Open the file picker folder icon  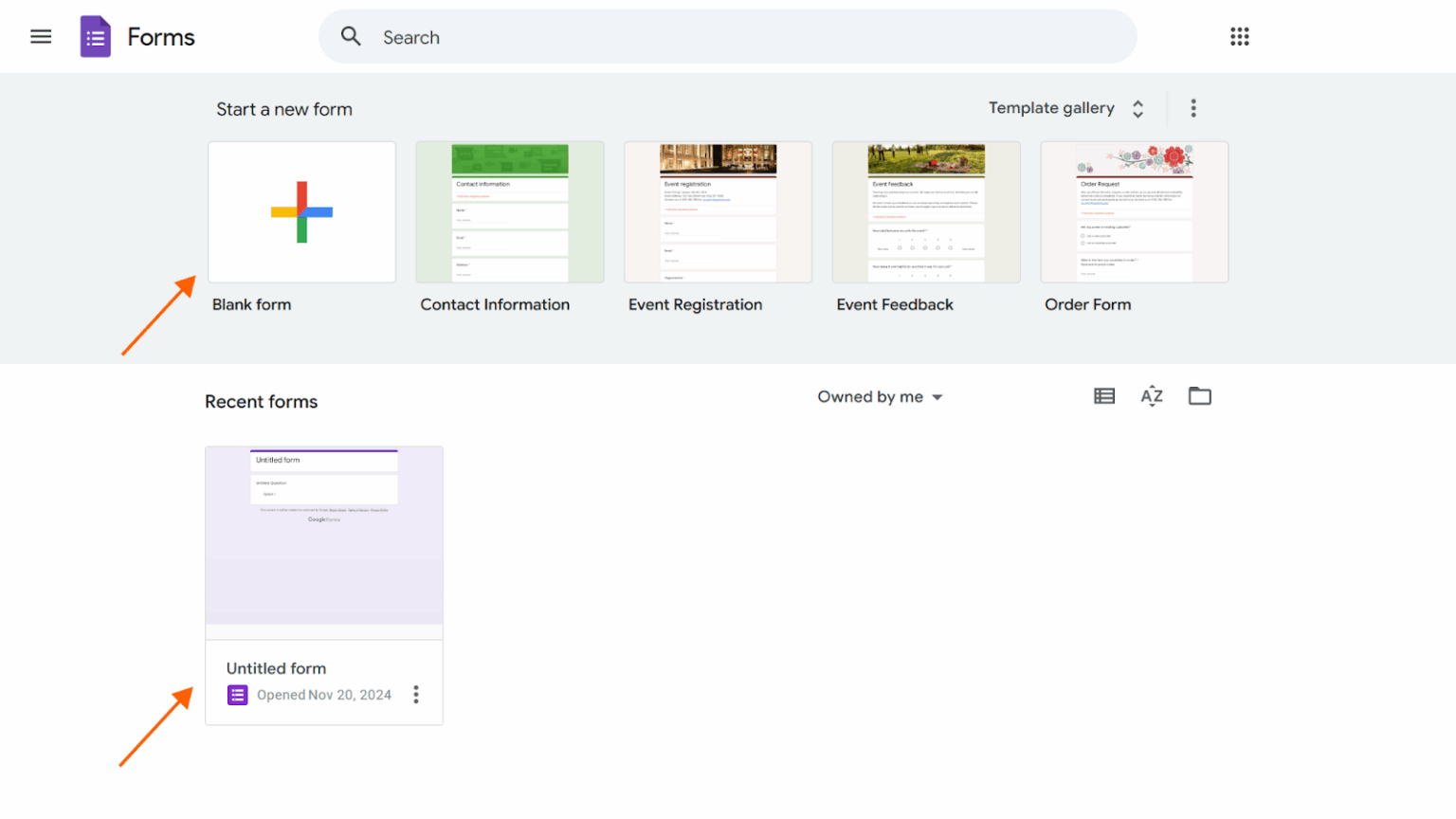tap(1199, 395)
